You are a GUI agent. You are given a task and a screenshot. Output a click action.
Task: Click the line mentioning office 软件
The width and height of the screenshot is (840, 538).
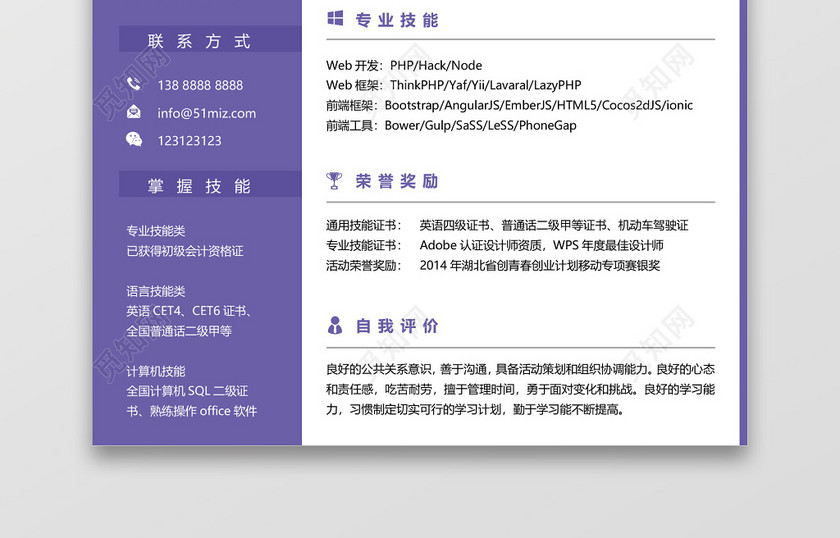(192, 411)
